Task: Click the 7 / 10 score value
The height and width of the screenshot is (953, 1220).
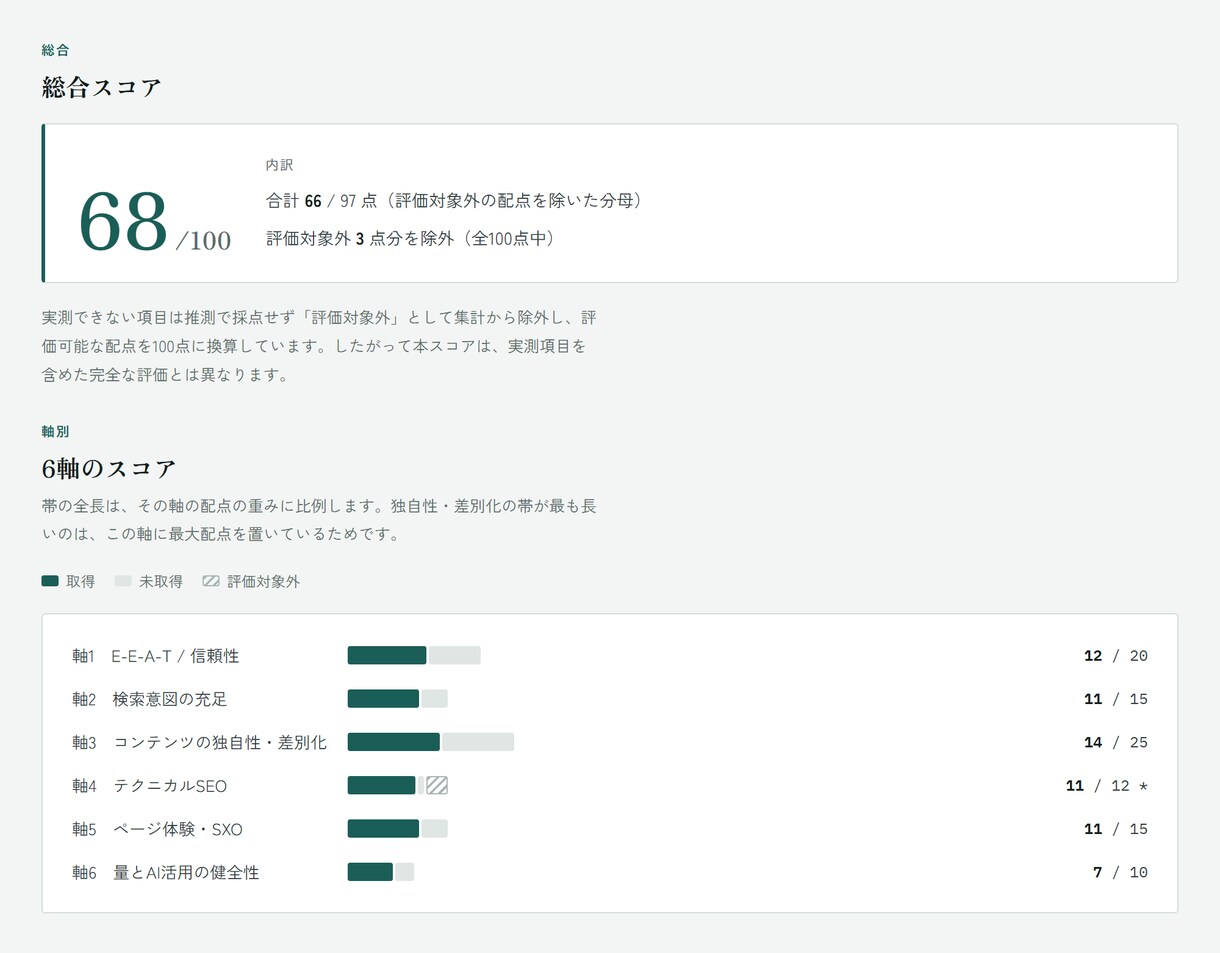Action: pyautogui.click(x=1121, y=873)
